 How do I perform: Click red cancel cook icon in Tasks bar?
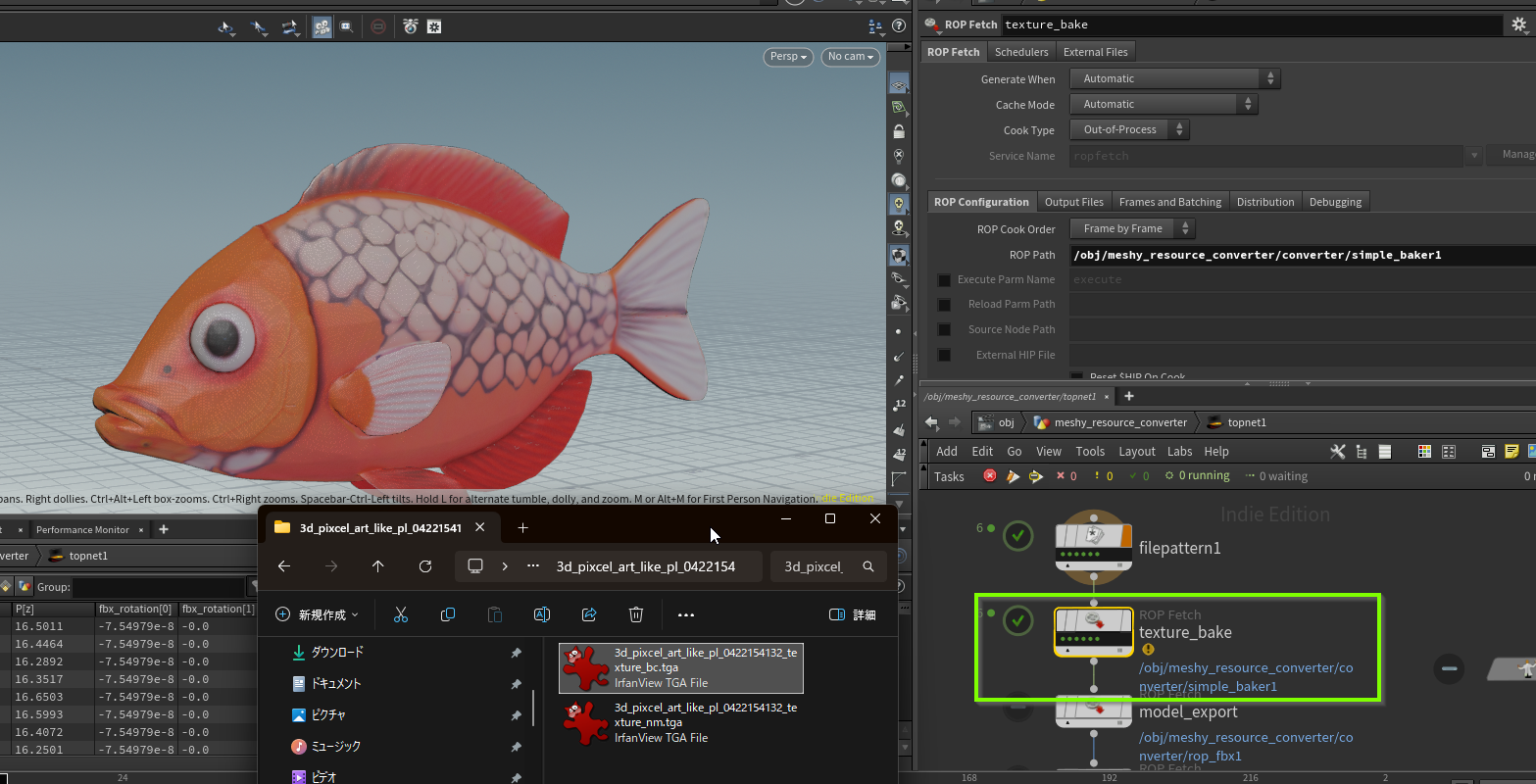pyautogui.click(x=990, y=476)
